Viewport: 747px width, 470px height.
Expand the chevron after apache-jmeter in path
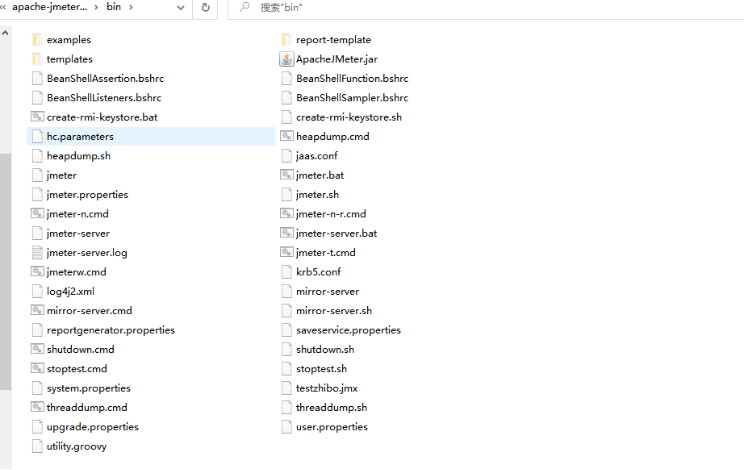[96, 7]
